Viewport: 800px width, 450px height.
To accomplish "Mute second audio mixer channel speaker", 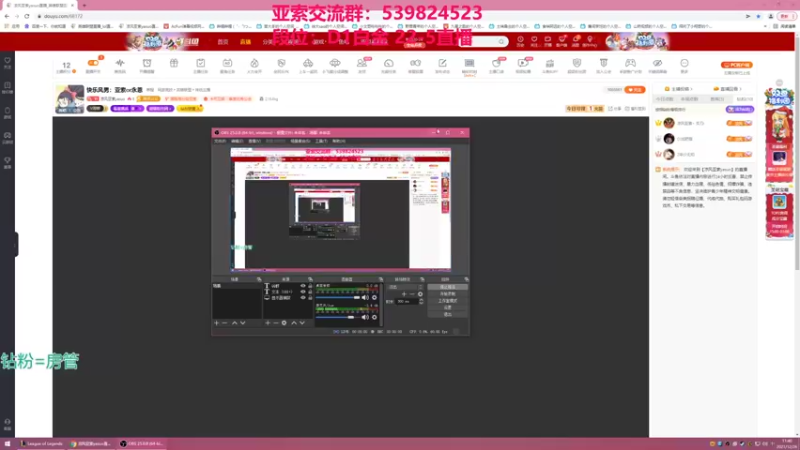I will (365, 317).
